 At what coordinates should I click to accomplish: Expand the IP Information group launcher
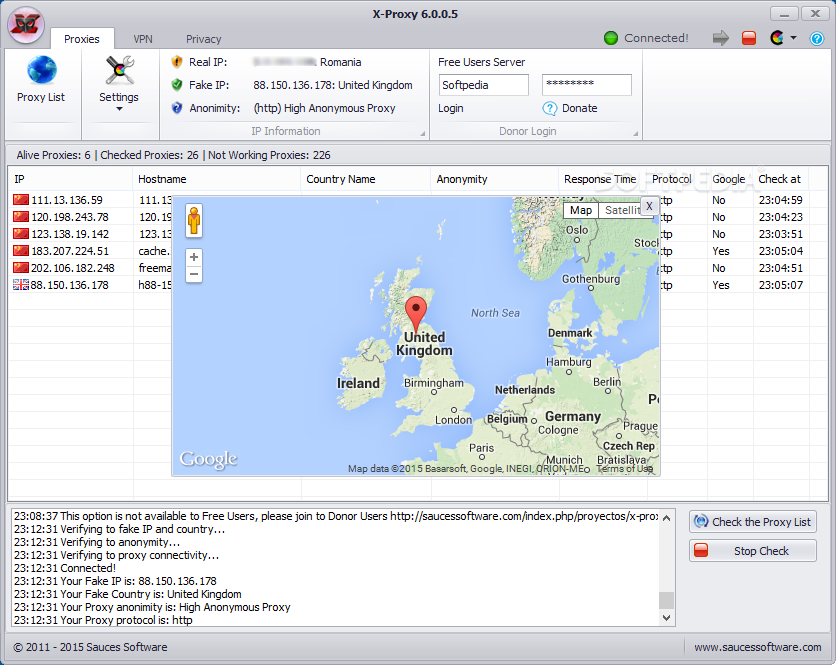click(x=422, y=133)
